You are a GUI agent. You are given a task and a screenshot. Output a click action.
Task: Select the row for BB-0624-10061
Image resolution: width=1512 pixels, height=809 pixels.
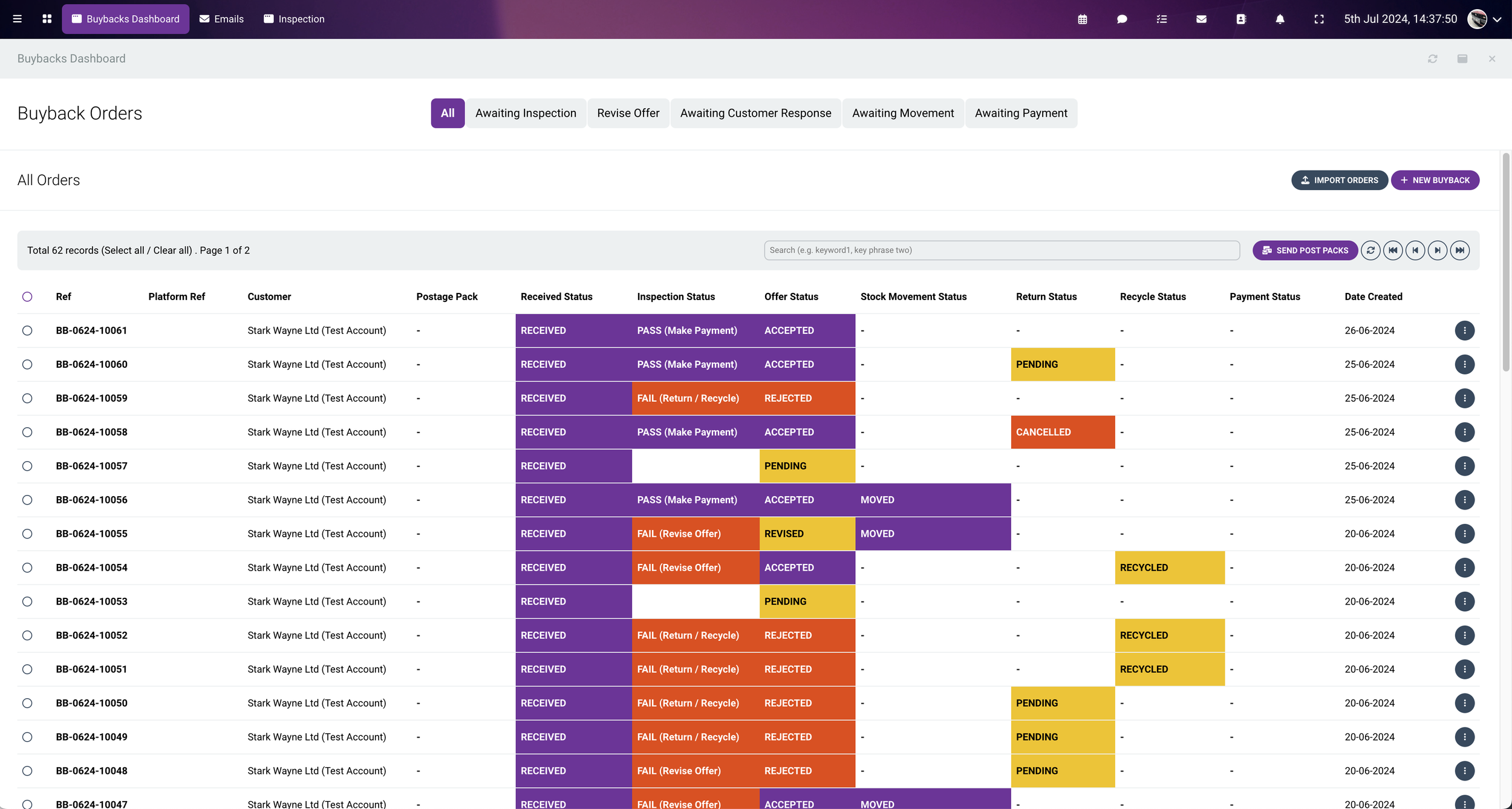tap(27, 330)
